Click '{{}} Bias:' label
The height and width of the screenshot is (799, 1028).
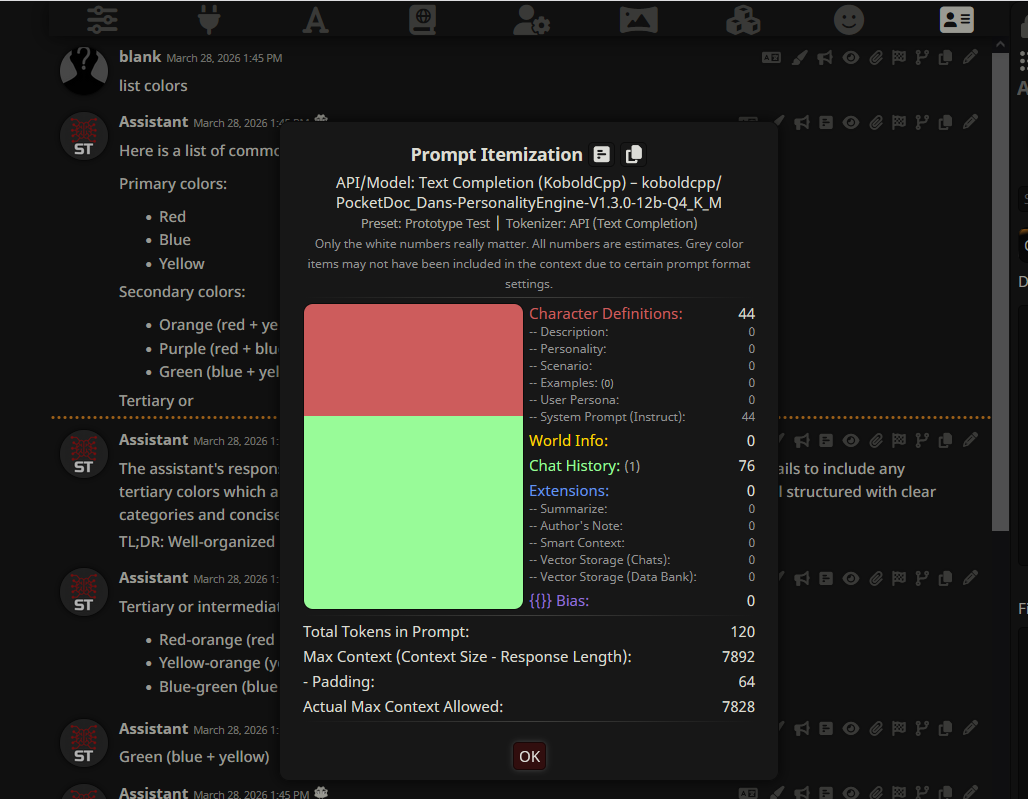(559, 601)
